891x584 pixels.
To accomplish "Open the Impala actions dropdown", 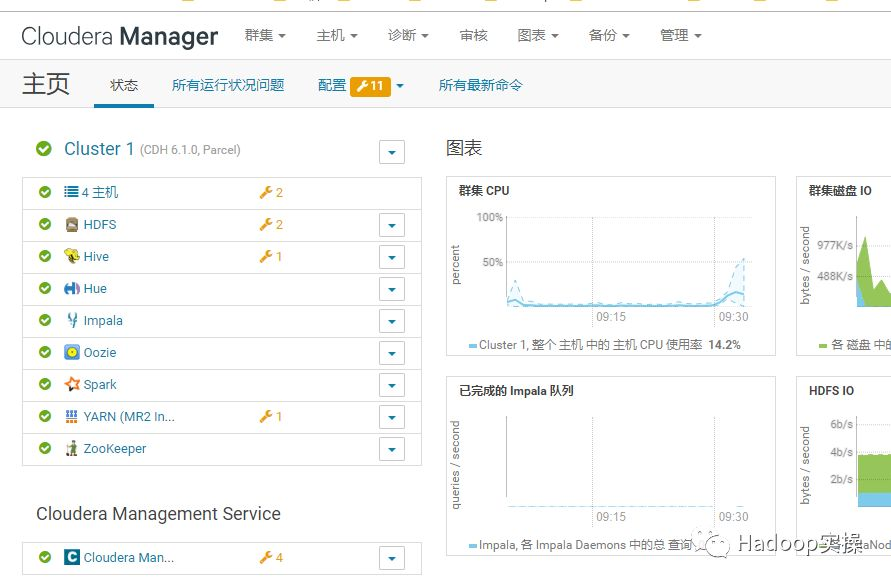I will [x=392, y=321].
